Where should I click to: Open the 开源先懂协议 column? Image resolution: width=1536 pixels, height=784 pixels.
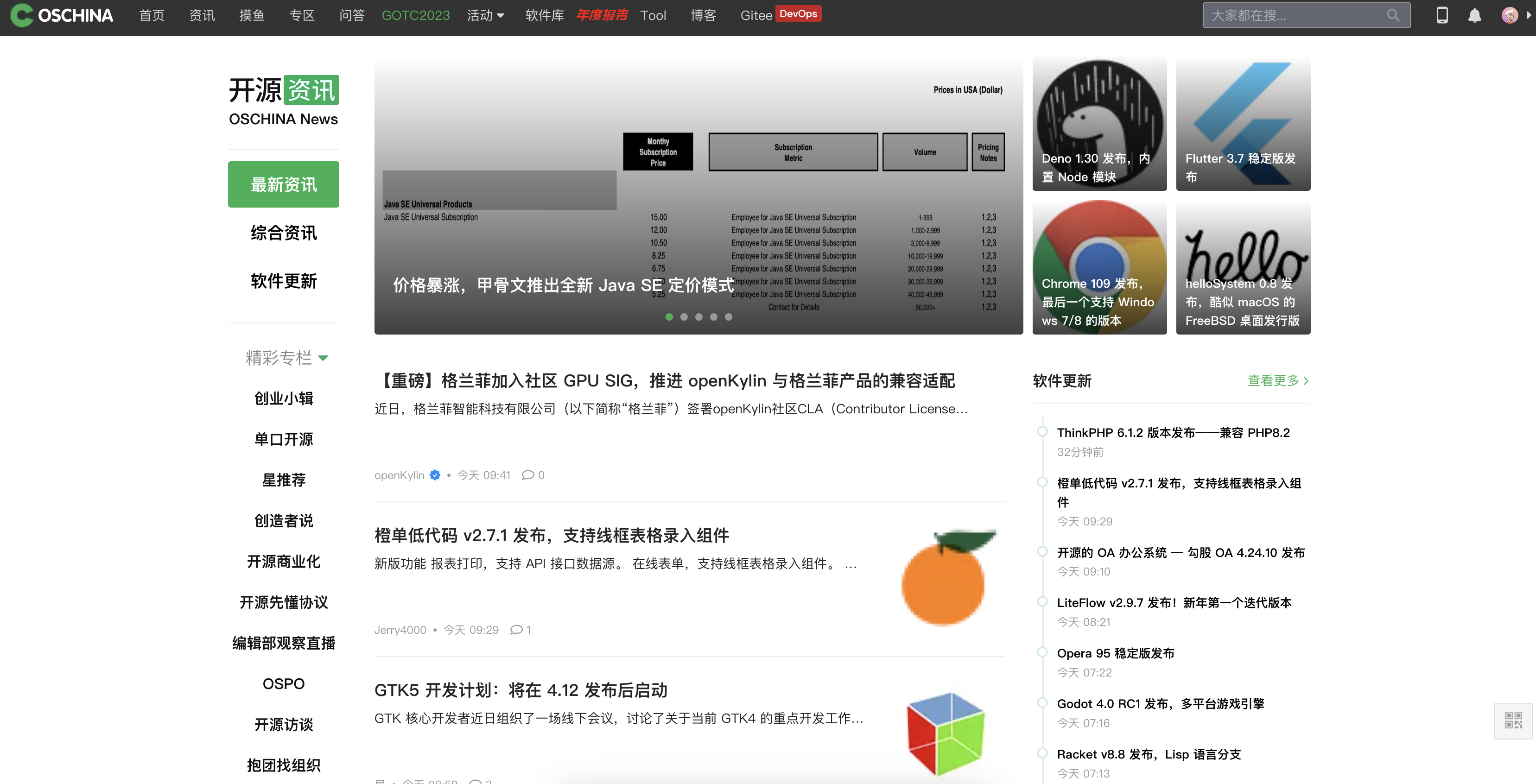point(283,602)
